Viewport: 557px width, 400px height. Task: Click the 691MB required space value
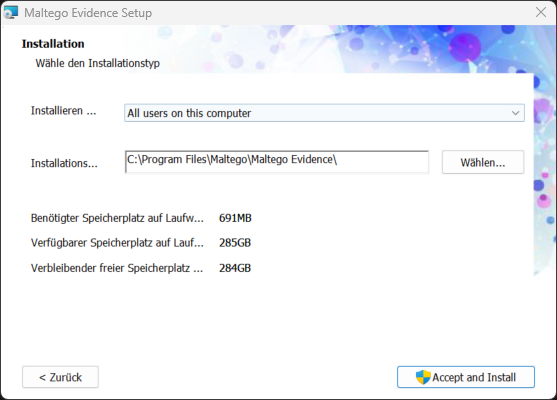[x=235, y=218]
